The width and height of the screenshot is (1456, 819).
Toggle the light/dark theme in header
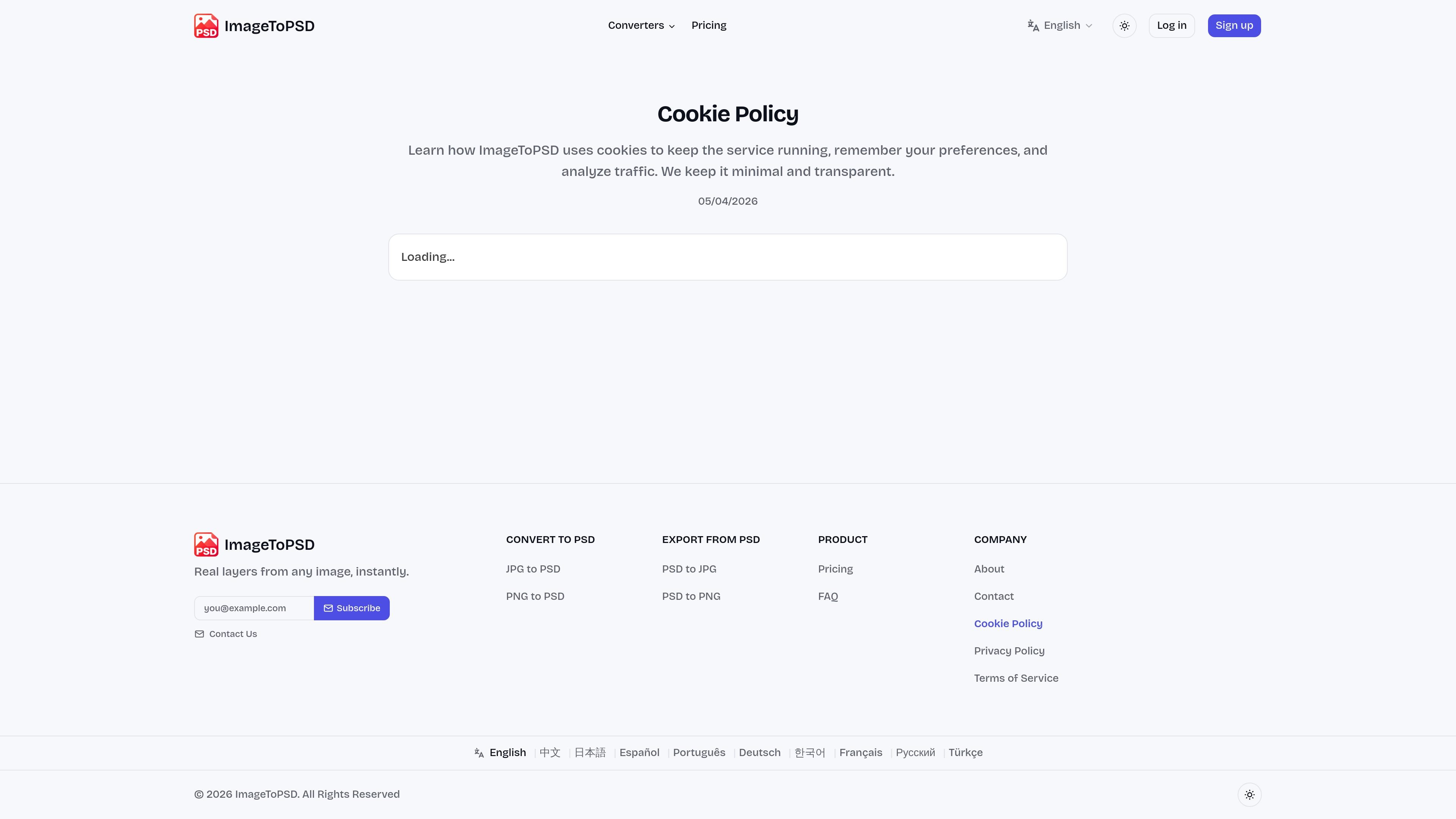[x=1124, y=25]
